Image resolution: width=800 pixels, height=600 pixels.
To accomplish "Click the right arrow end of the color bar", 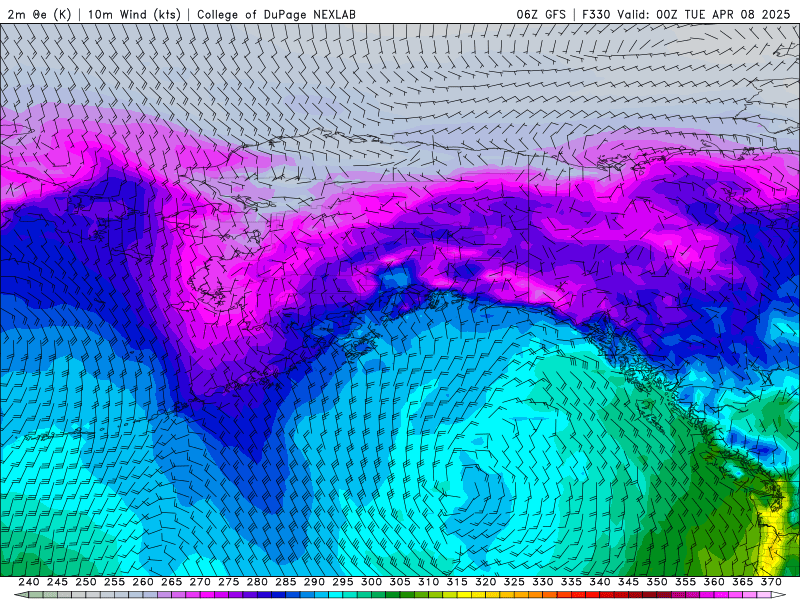I will click(x=780, y=595).
